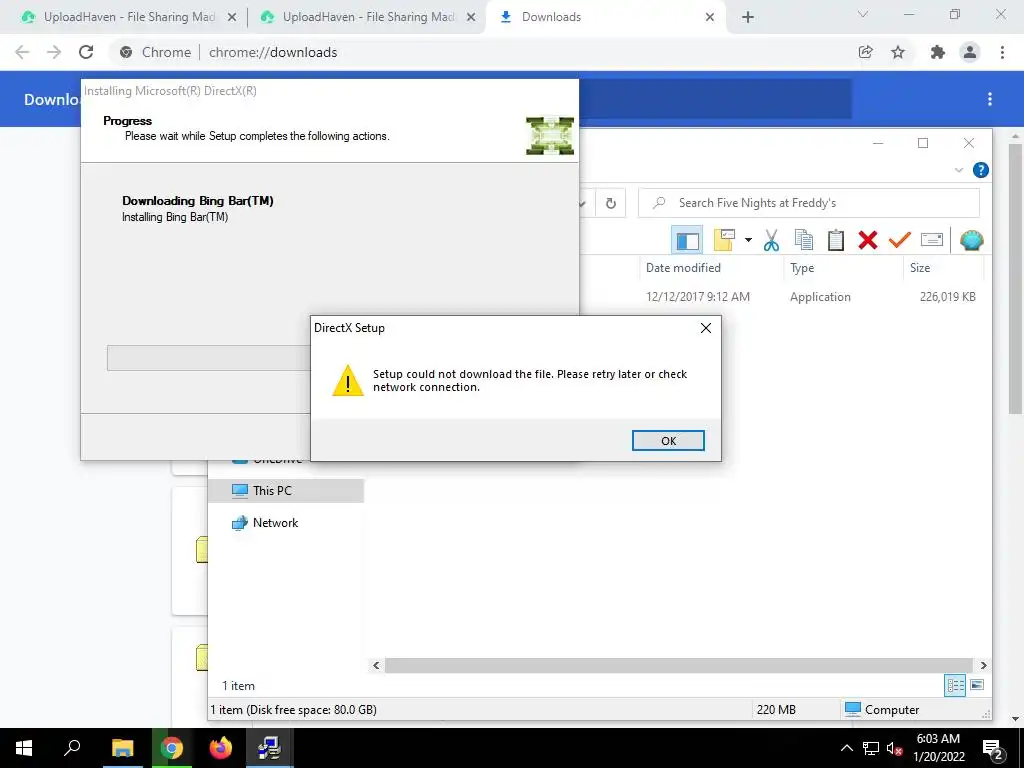Open the taskbar clock 6:03 AM

coord(938,748)
